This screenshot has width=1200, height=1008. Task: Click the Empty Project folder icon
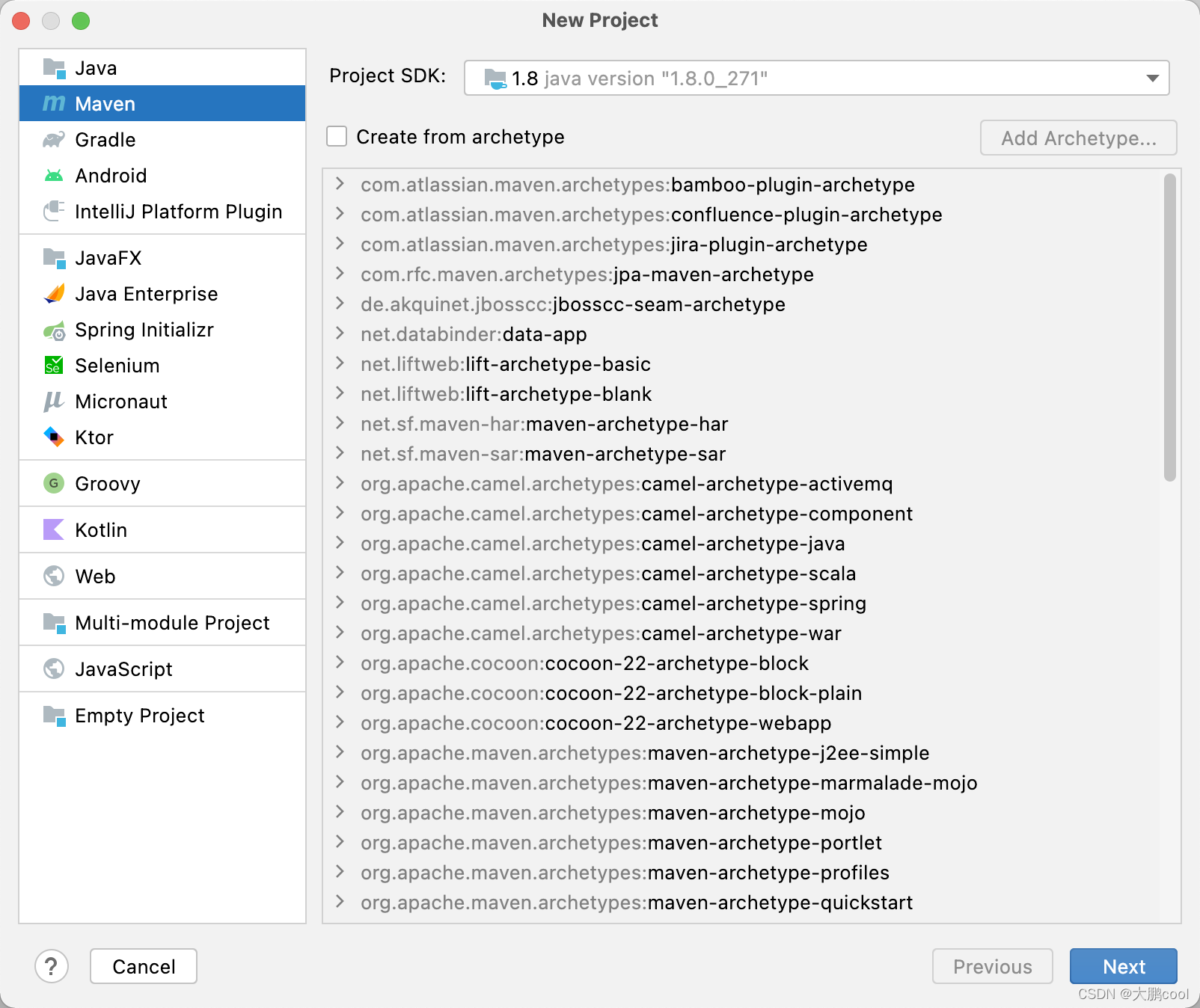click(54, 716)
